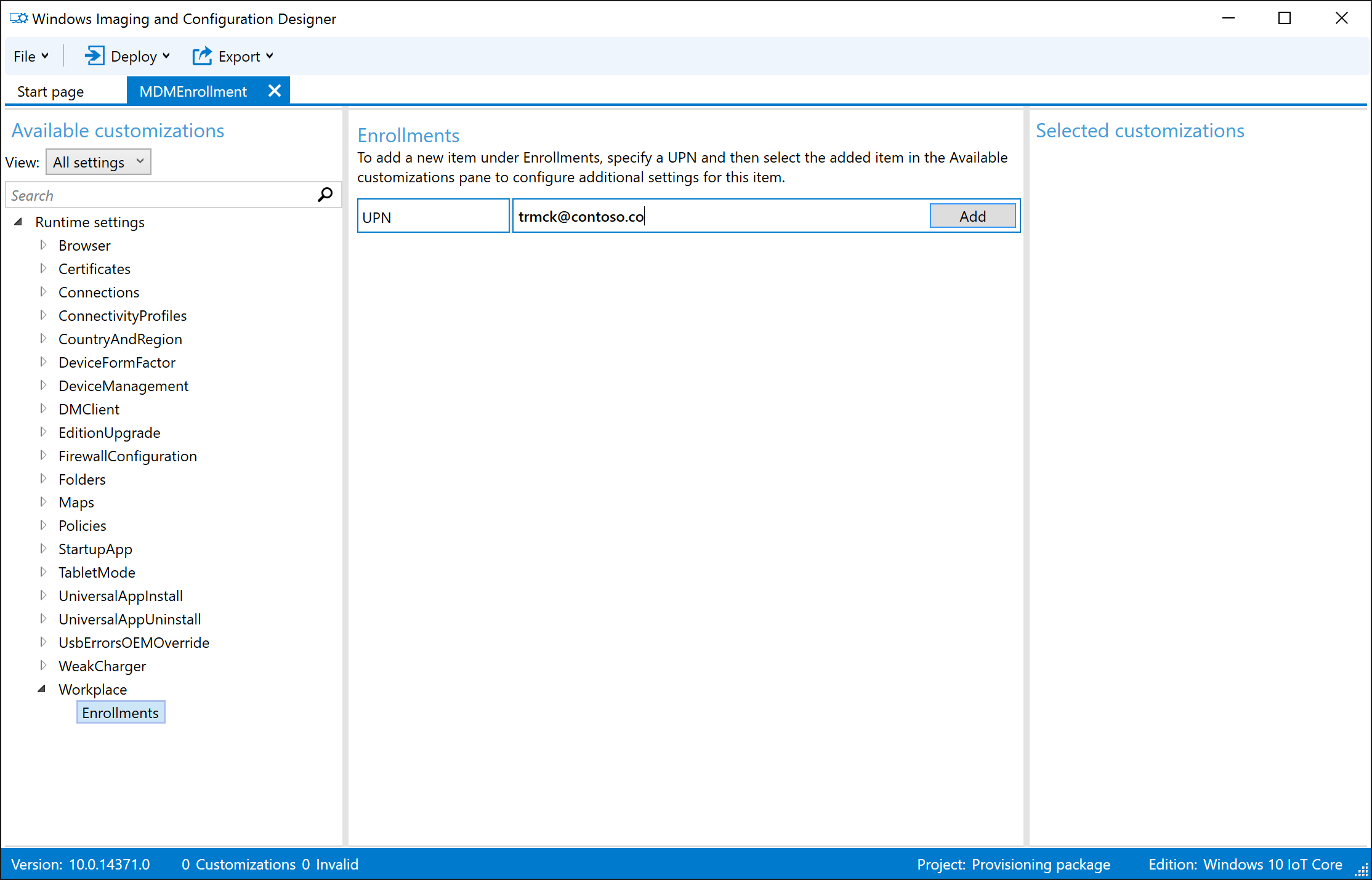Collapse the Runtime settings node

[18, 222]
